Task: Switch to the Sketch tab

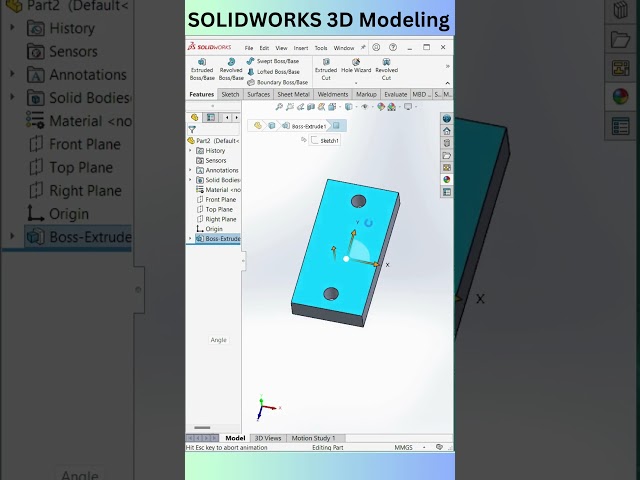Action: click(230, 94)
